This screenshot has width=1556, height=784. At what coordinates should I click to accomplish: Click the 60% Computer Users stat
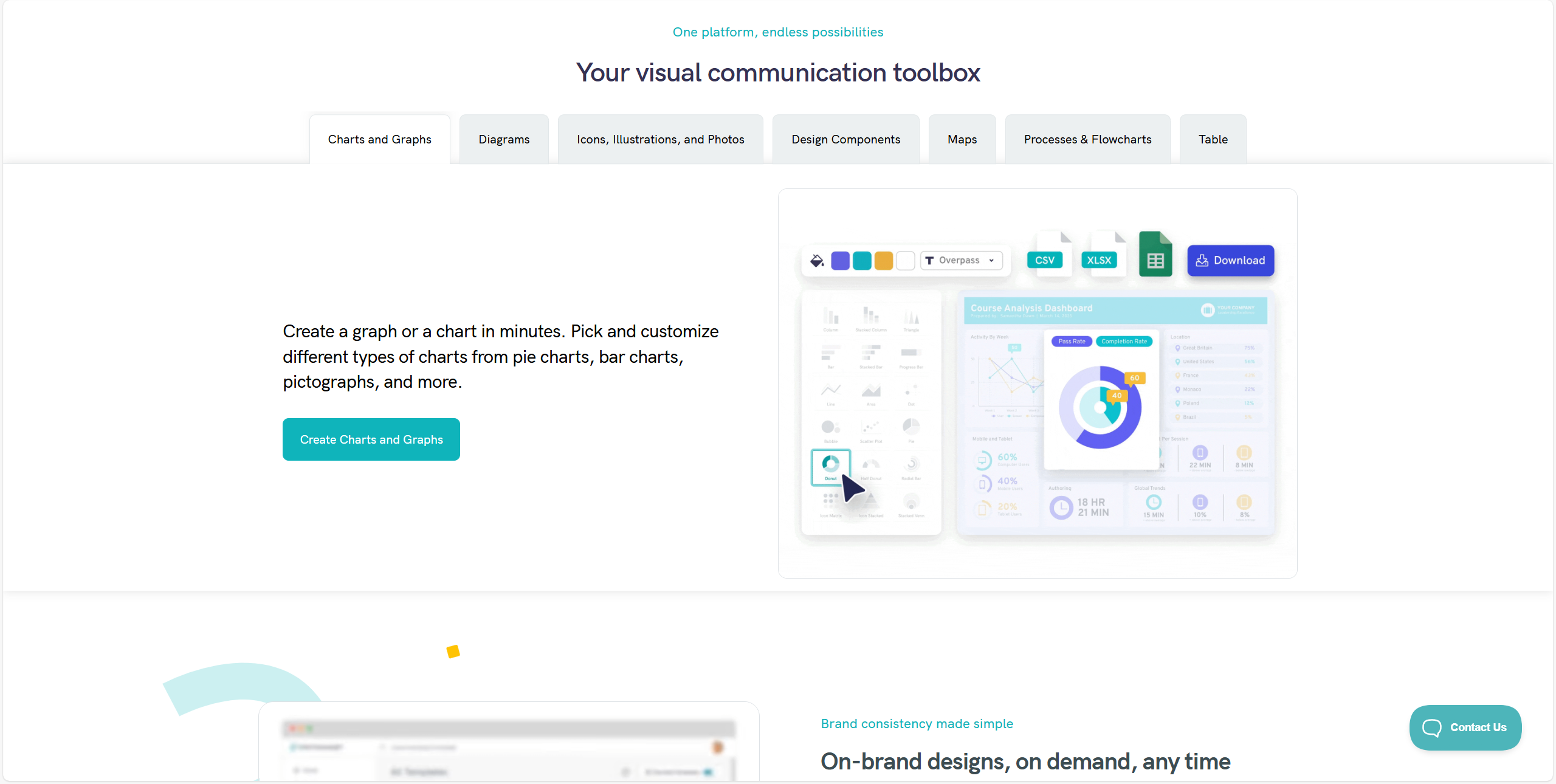1002,460
